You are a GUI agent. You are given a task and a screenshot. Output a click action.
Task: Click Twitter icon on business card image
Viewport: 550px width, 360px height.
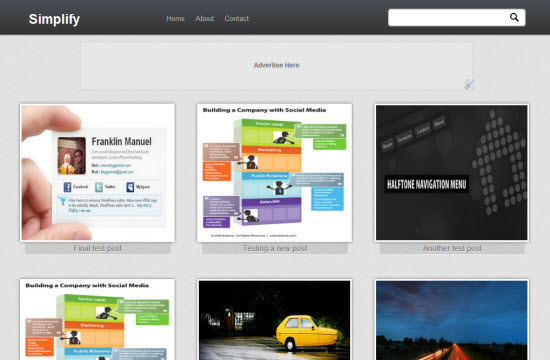coord(99,187)
